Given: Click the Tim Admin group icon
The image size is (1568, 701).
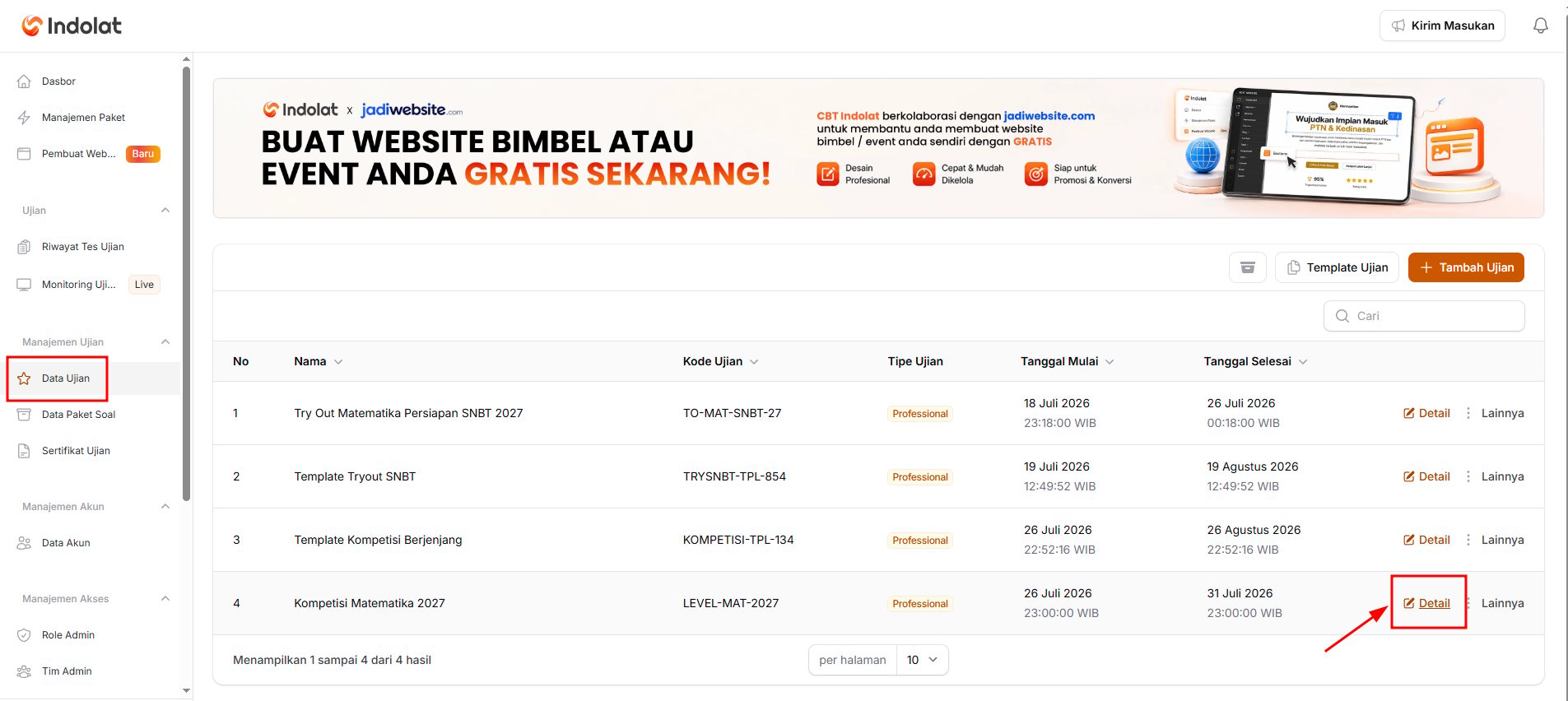Looking at the screenshot, I should click(24, 671).
